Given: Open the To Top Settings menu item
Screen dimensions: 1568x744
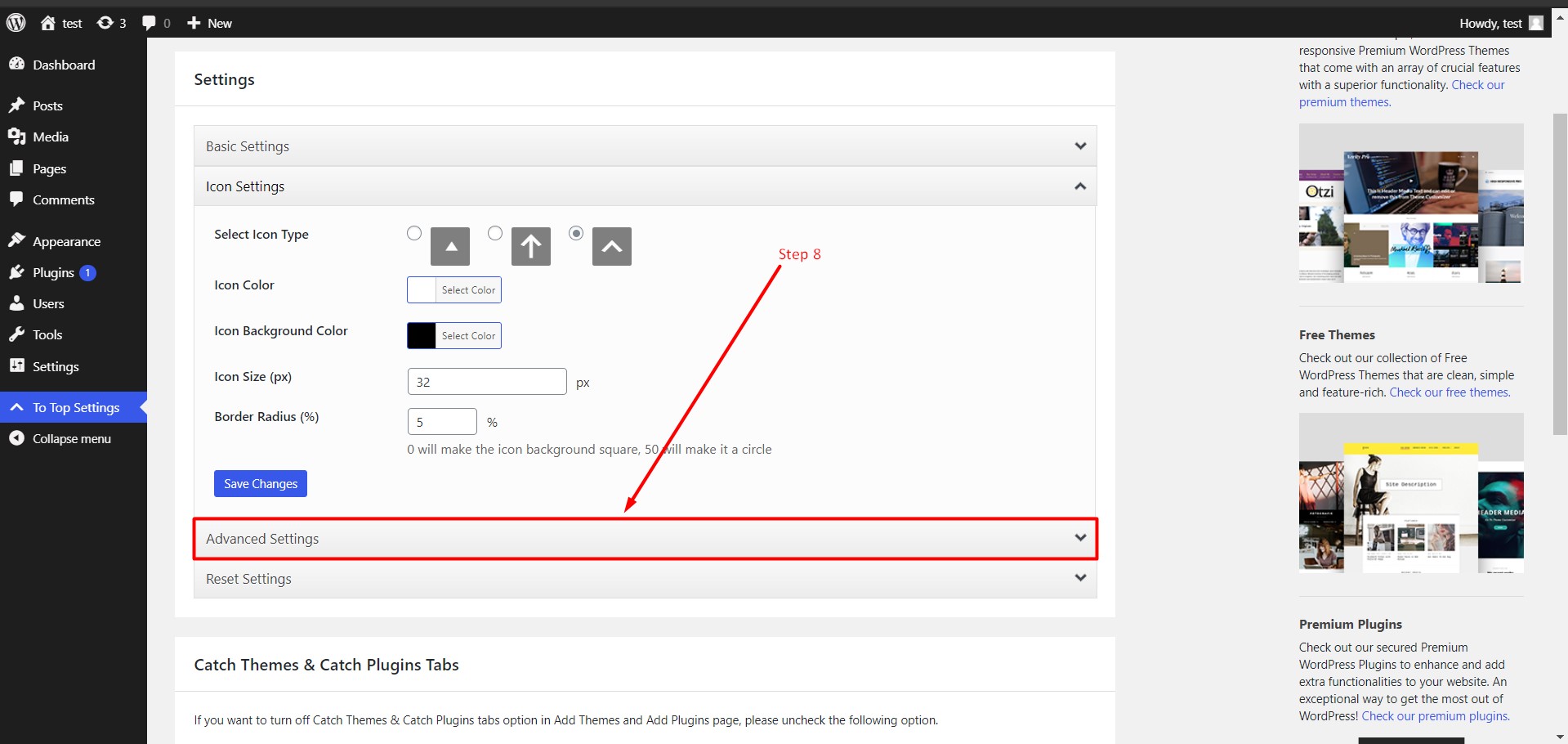Looking at the screenshot, I should coord(74,407).
